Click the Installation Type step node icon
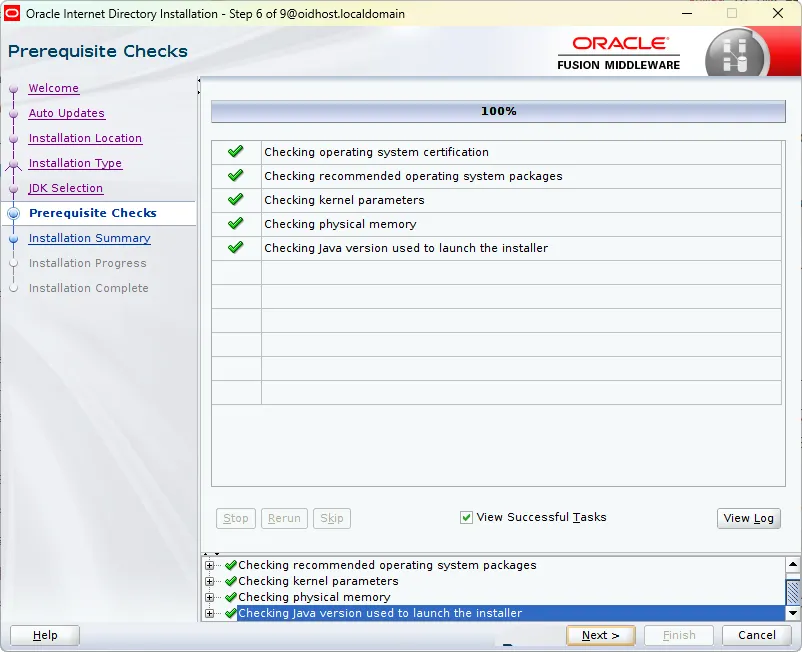Viewport: 802px width, 652px height. (14, 164)
